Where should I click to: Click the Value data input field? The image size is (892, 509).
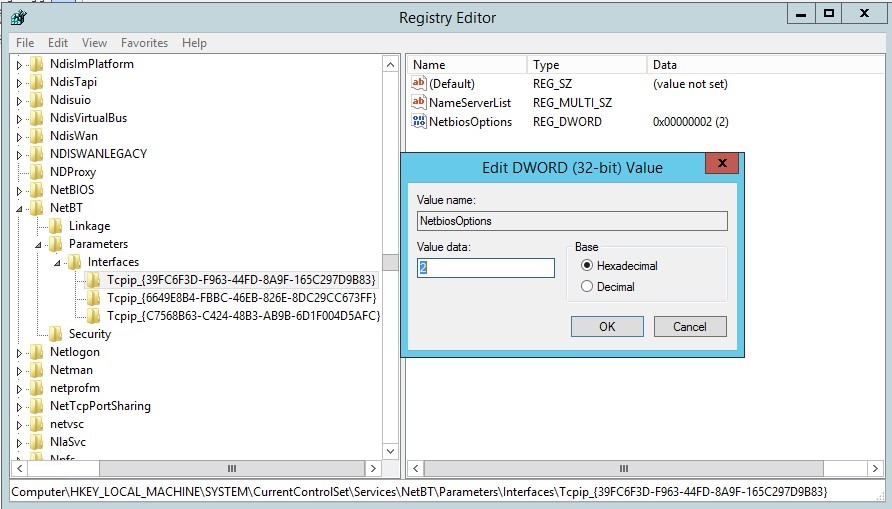486,268
